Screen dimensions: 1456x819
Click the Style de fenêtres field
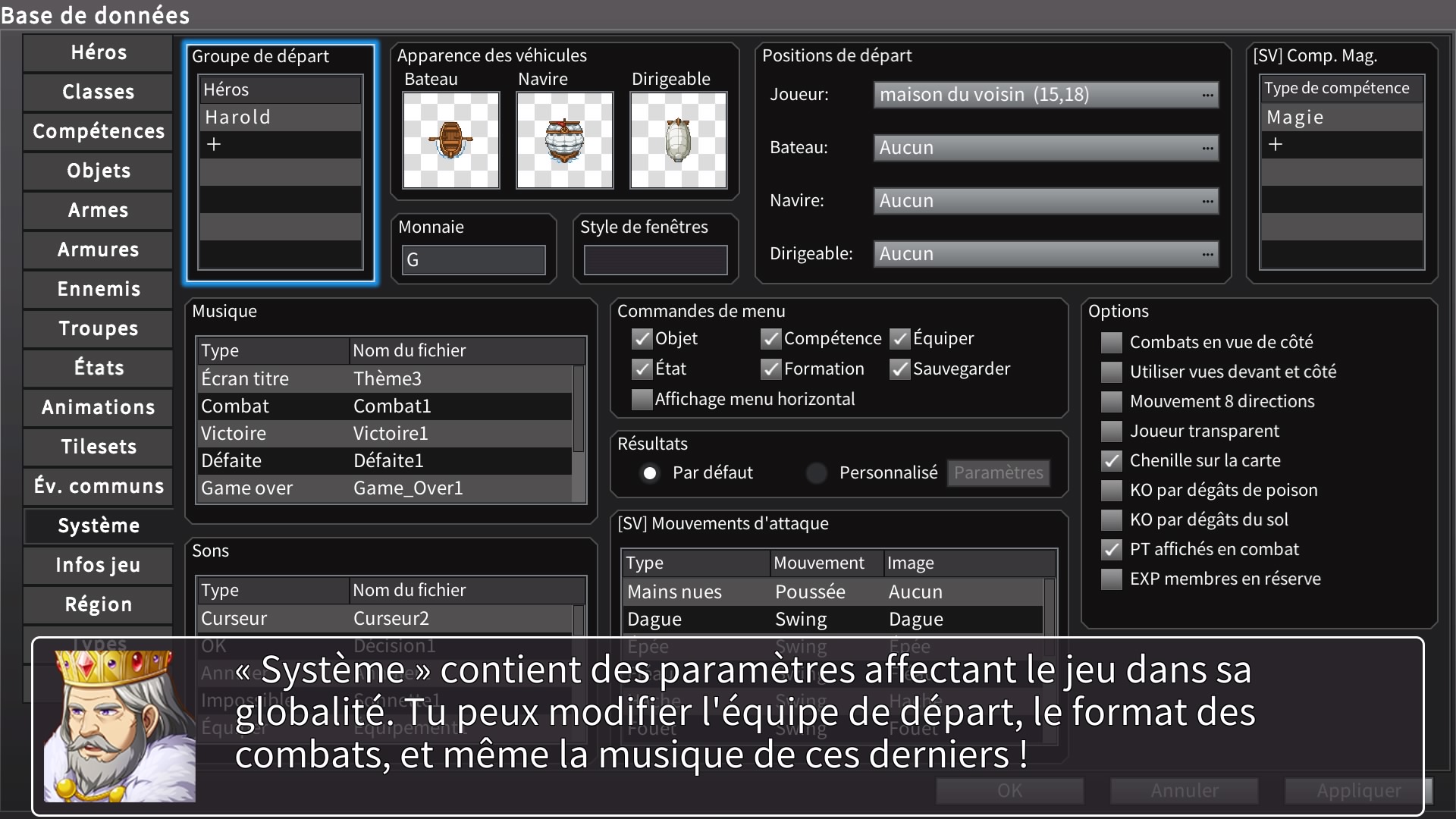(x=655, y=260)
